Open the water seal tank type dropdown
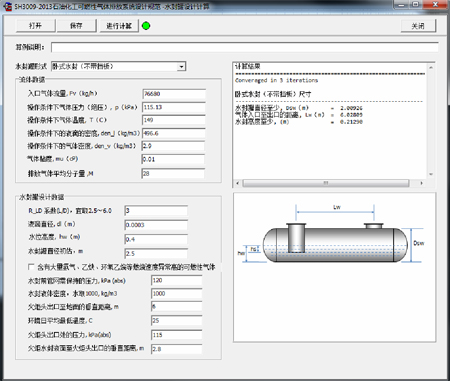The image size is (450, 381). coord(181,67)
